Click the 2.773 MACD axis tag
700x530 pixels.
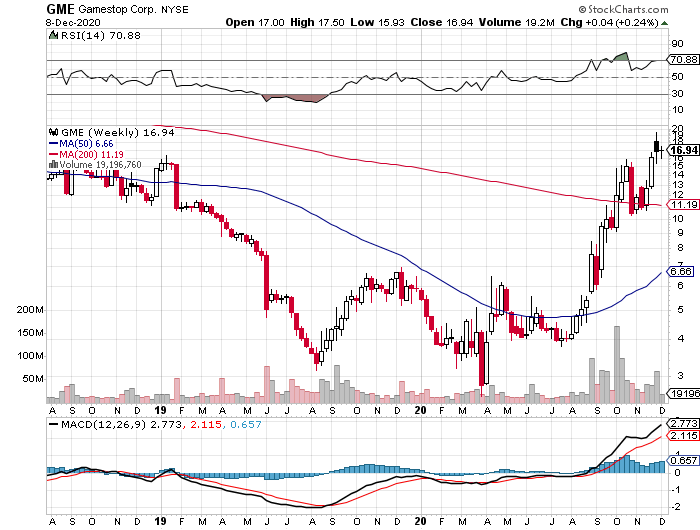[x=683, y=423]
